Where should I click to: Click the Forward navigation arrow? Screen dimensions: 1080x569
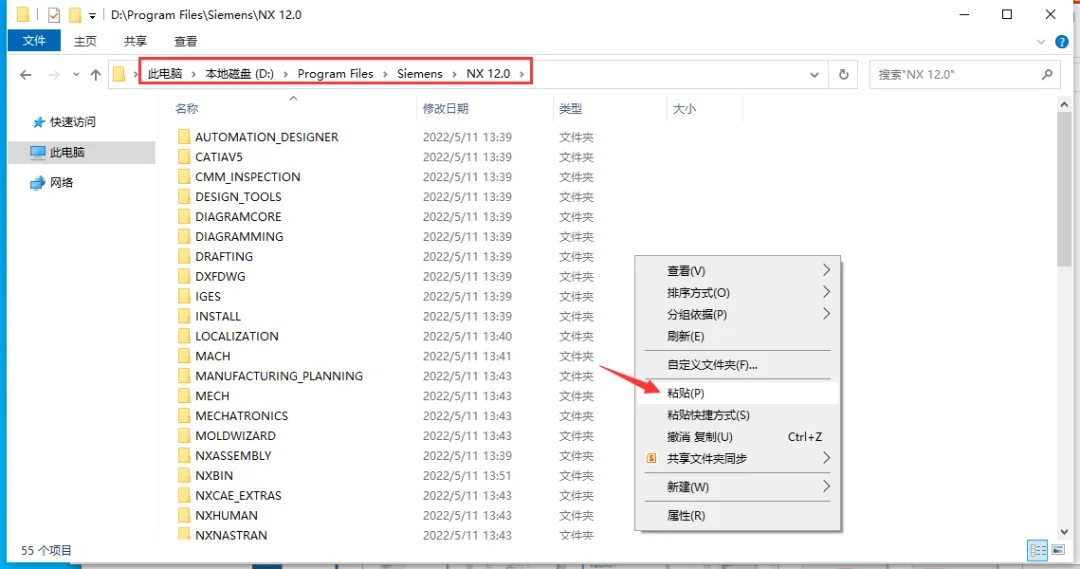coord(53,74)
